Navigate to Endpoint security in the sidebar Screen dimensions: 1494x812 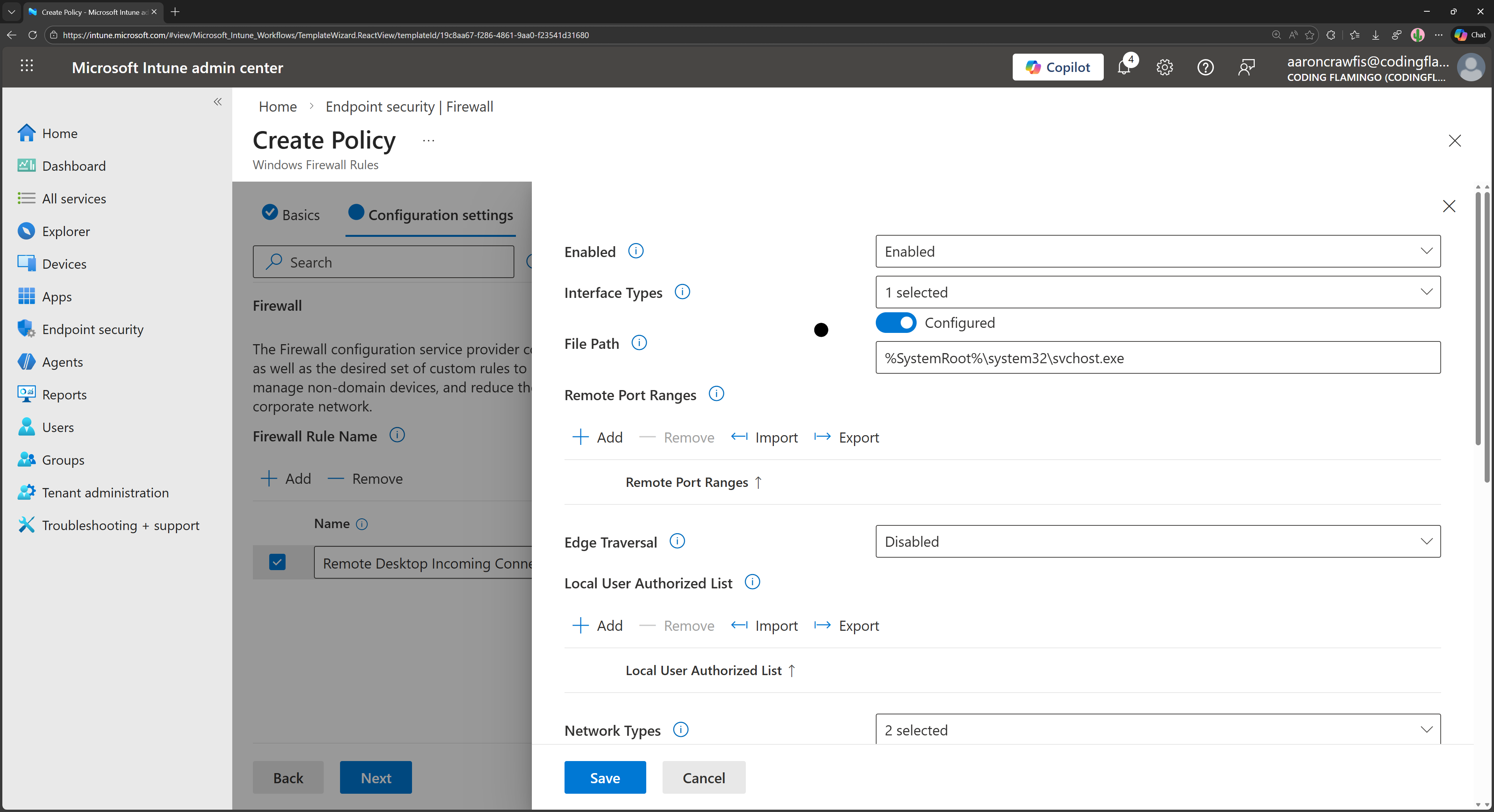pos(92,329)
